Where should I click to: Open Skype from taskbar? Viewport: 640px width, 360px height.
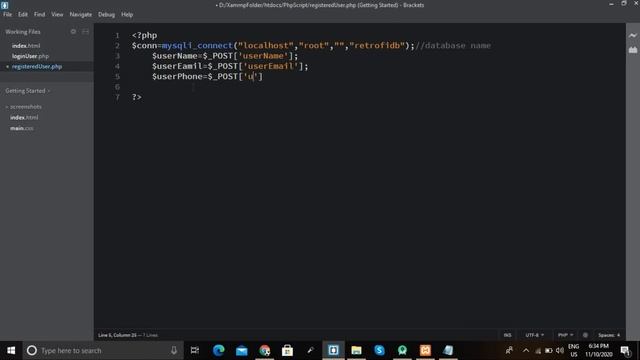pyautogui.click(x=379, y=350)
